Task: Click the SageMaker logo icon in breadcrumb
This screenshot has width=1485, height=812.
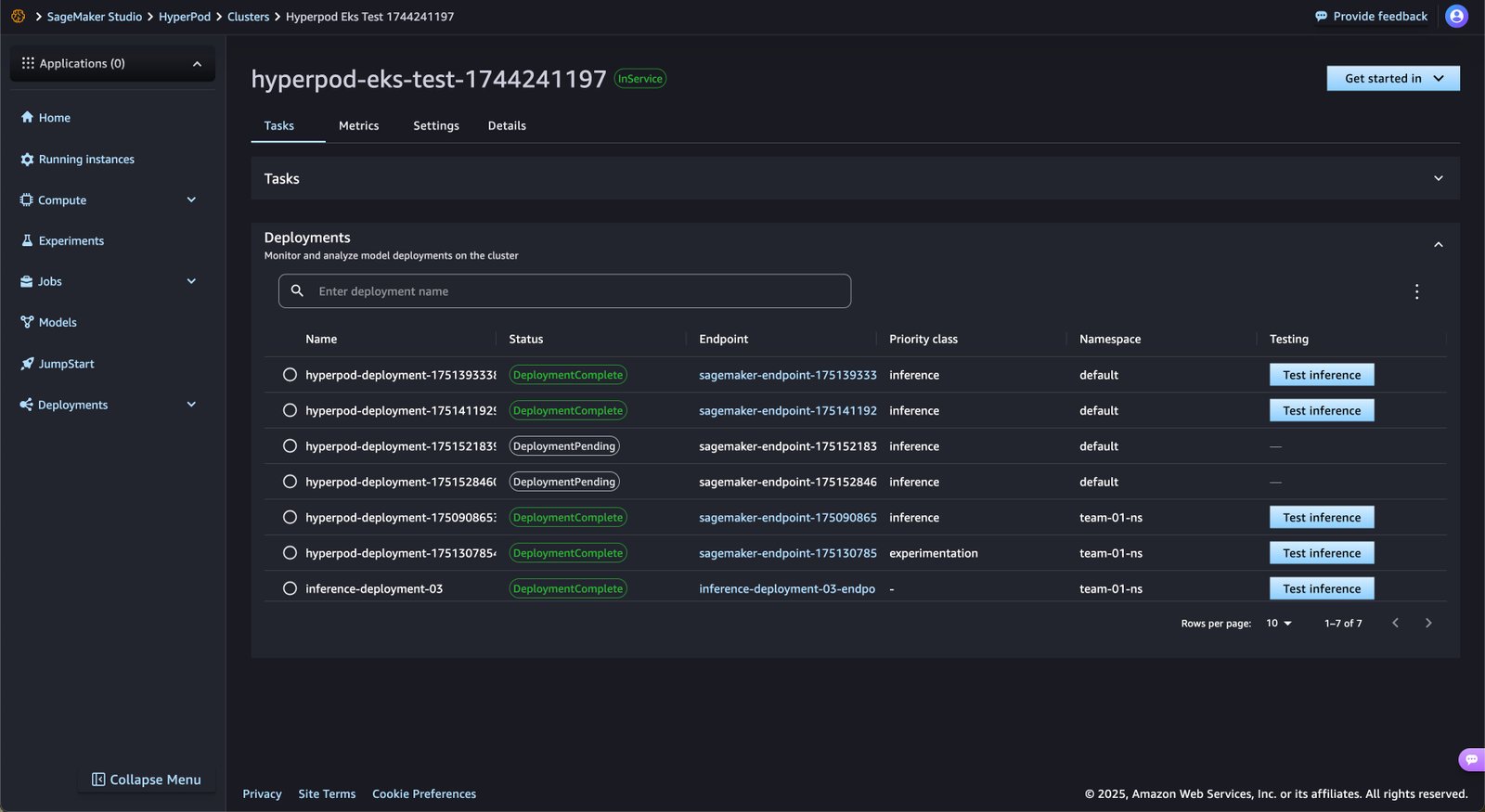Action: tap(18, 17)
